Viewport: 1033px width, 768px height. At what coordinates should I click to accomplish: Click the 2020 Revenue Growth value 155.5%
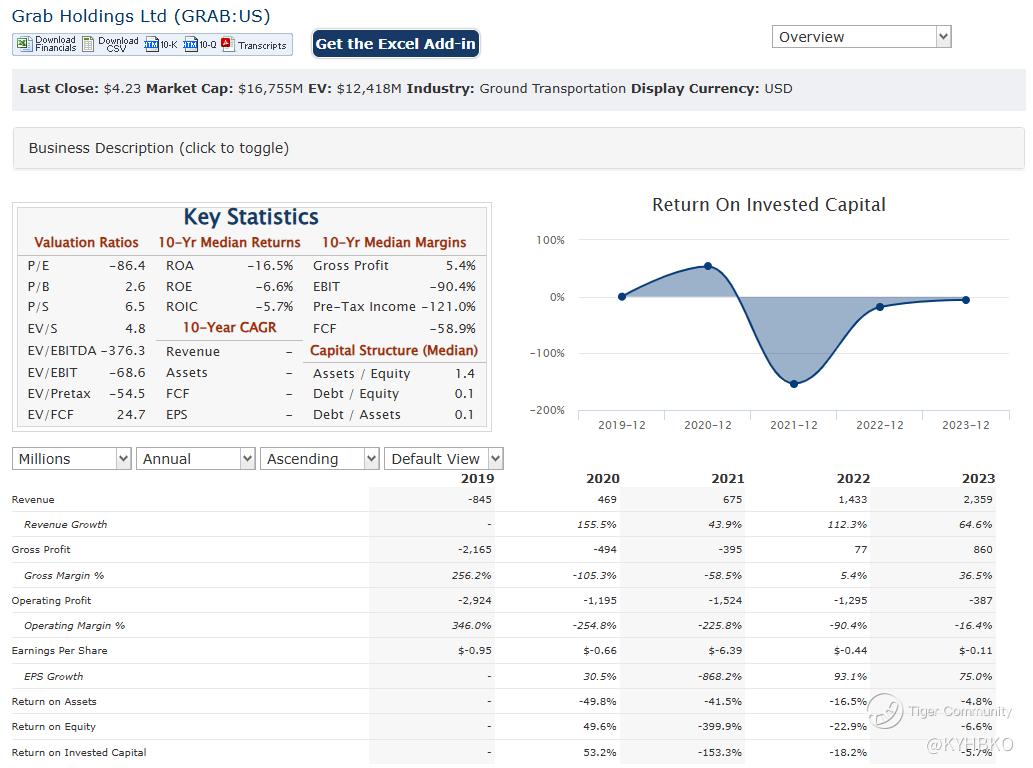(x=596, y=524)
